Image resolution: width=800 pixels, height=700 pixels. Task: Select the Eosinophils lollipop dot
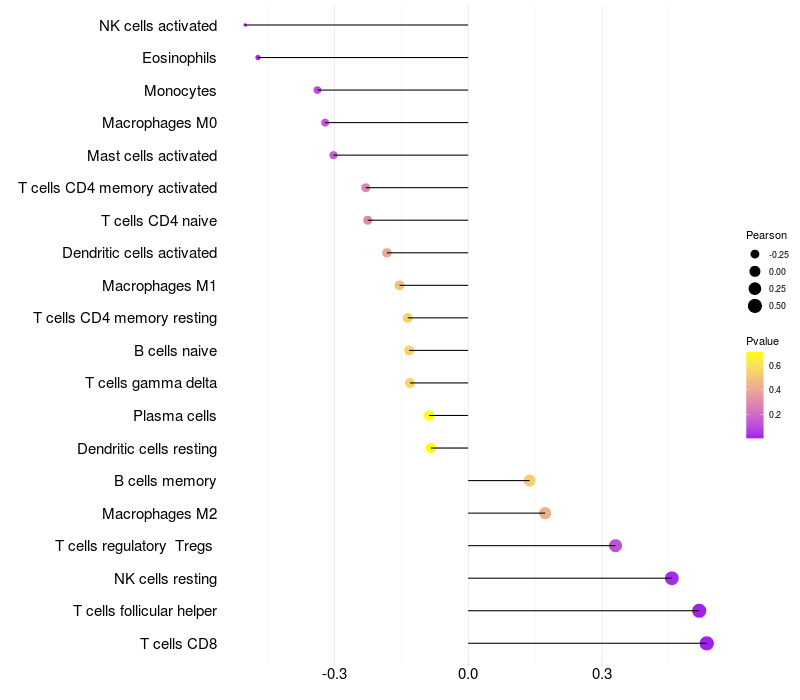(258, 58)
